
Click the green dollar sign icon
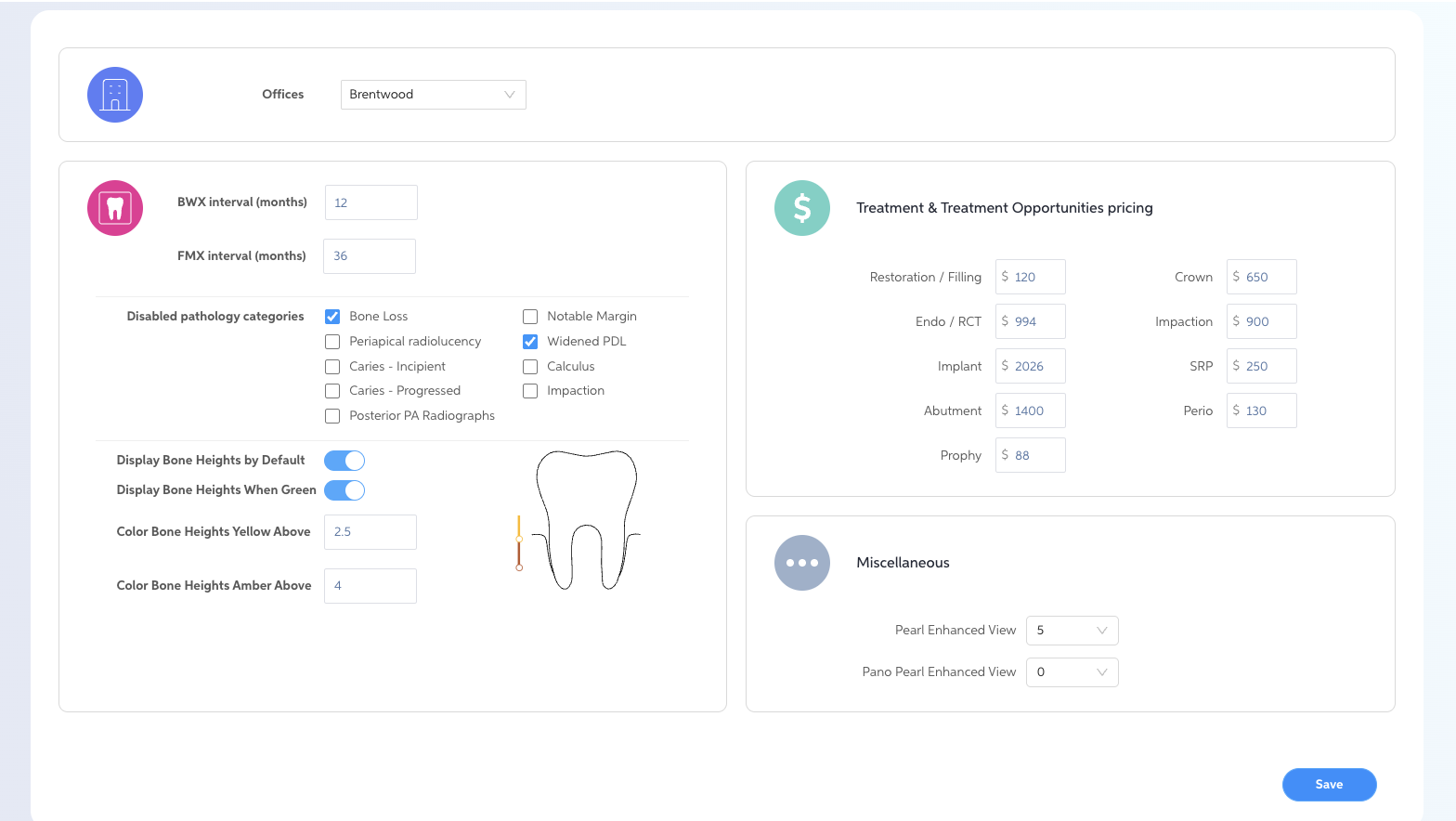(x=802, y=208)
